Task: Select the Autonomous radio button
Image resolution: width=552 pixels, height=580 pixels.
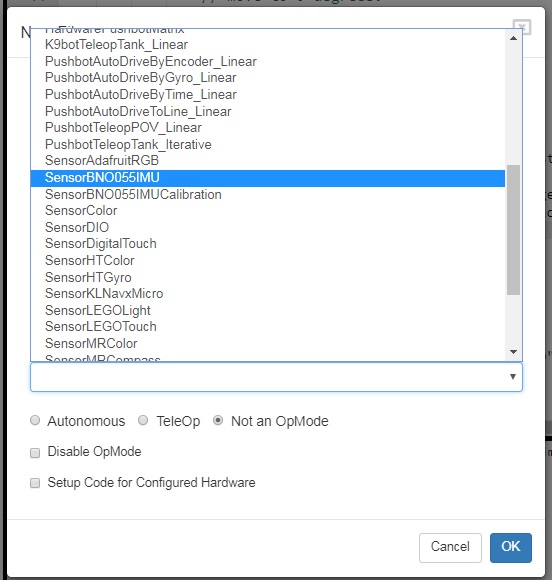Action: click(35, 420)
